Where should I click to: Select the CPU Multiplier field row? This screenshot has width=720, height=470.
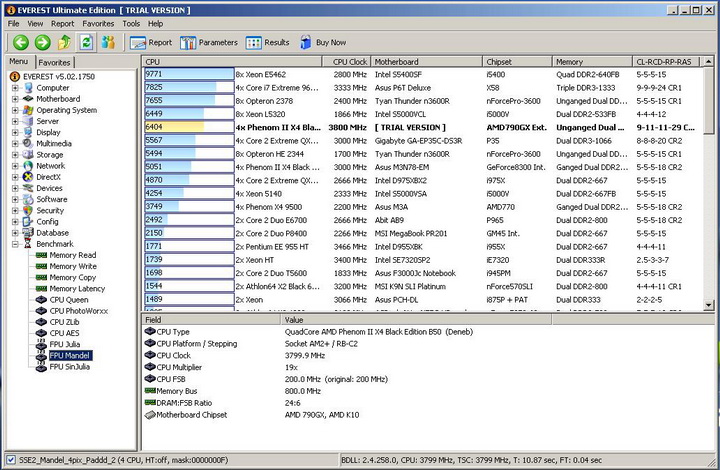tap(428, 367)
